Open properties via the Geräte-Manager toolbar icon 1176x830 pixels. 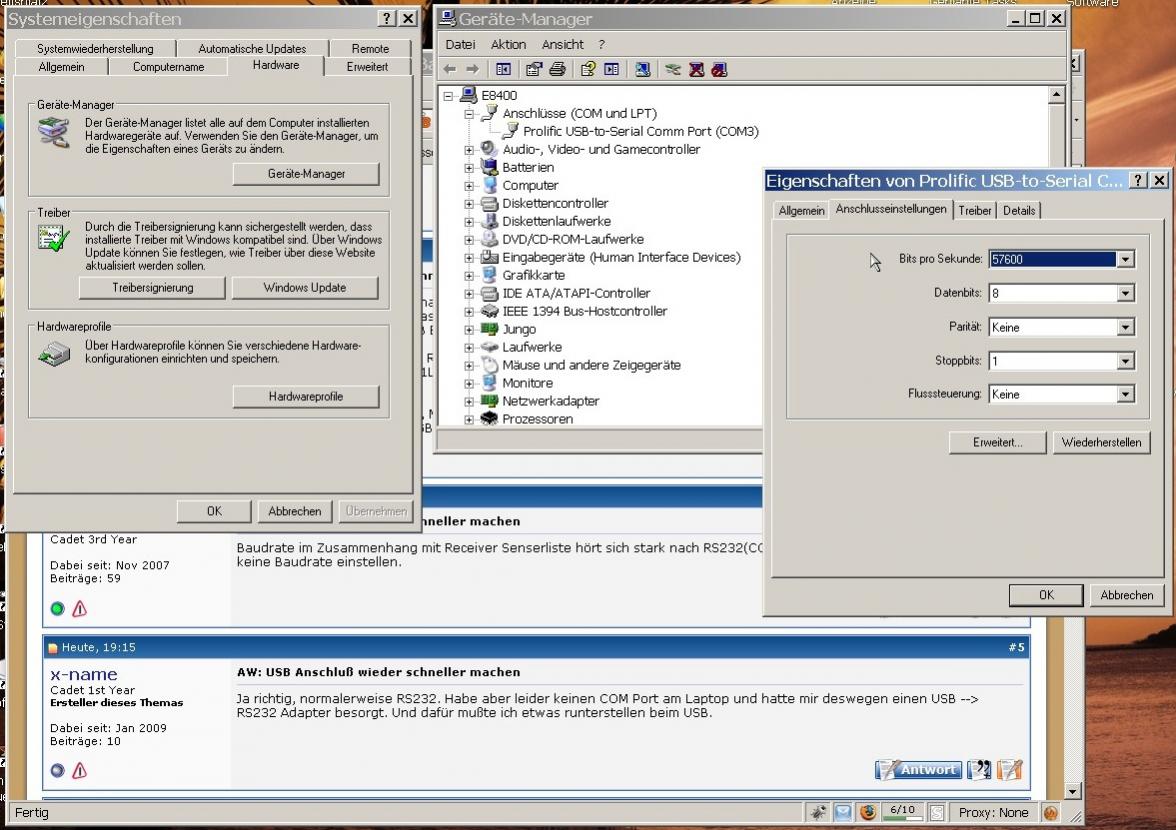pos(534,70)
